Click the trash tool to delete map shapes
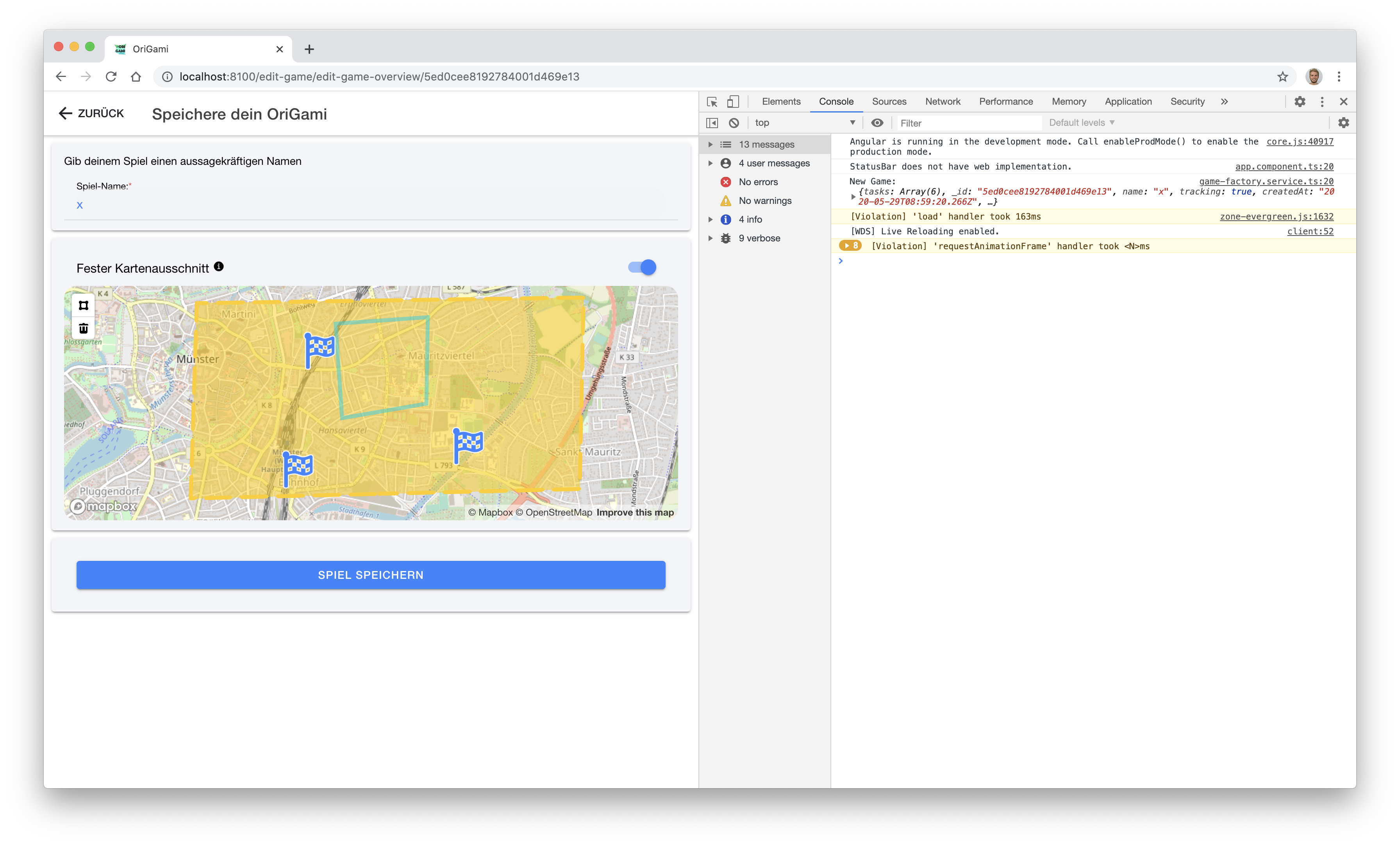This screenshot has height=846, width=1400. 83,328
